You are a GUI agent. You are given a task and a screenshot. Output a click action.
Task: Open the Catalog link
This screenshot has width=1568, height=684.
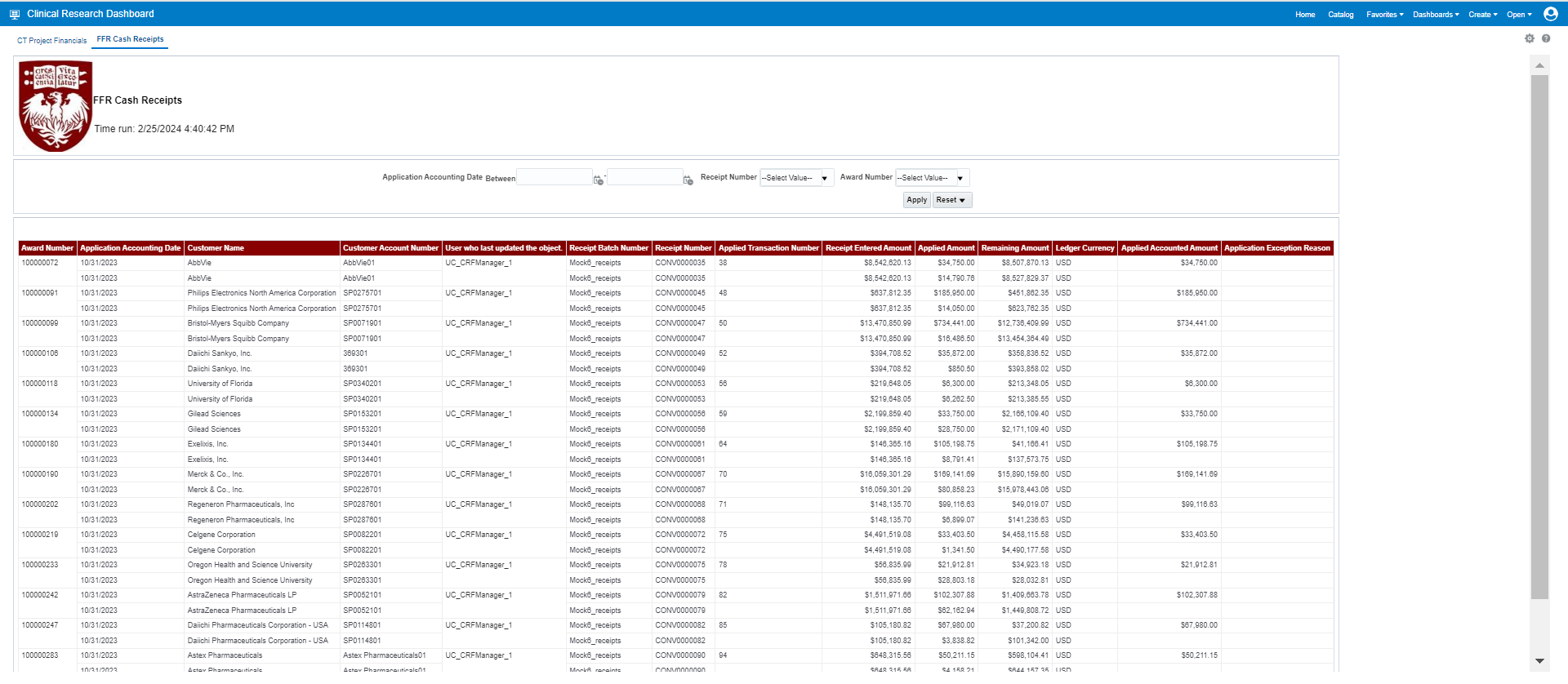[x=1340, y=15]
